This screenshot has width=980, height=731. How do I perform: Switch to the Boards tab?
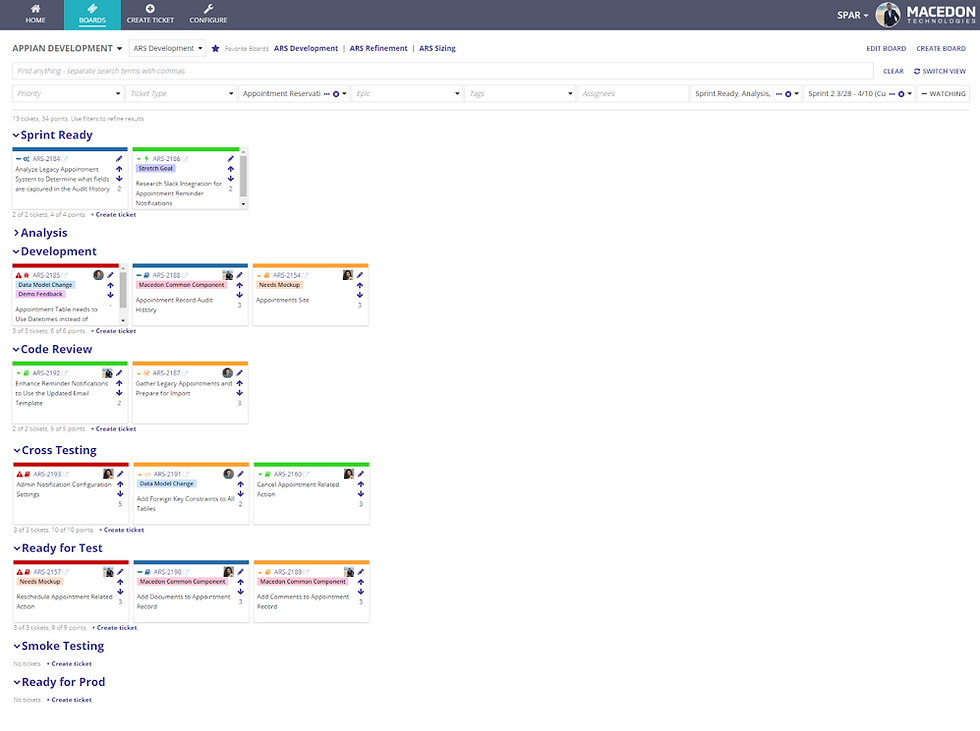pos(92,14)
